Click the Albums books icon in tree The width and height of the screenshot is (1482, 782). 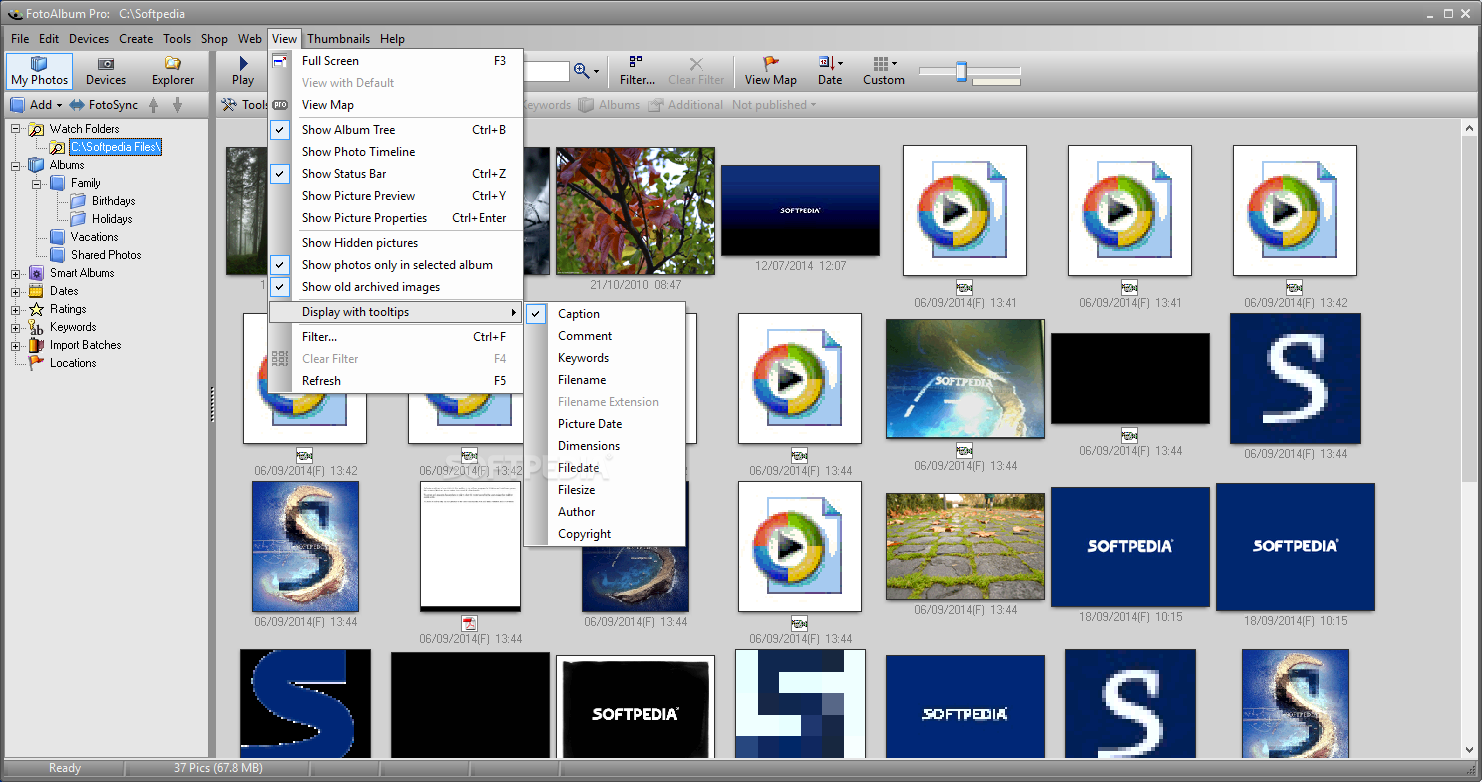pos(36,165)
